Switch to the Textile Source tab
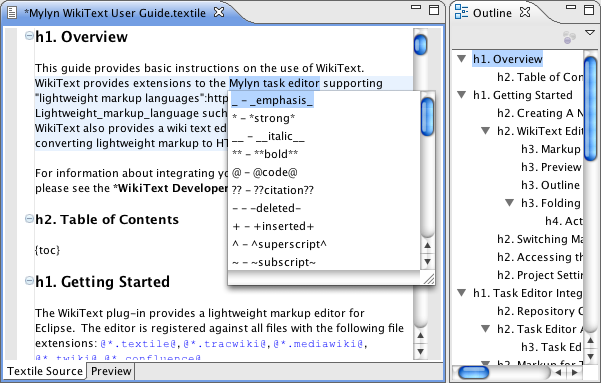This screenshot has width=601, height=383. click(45, 371)
